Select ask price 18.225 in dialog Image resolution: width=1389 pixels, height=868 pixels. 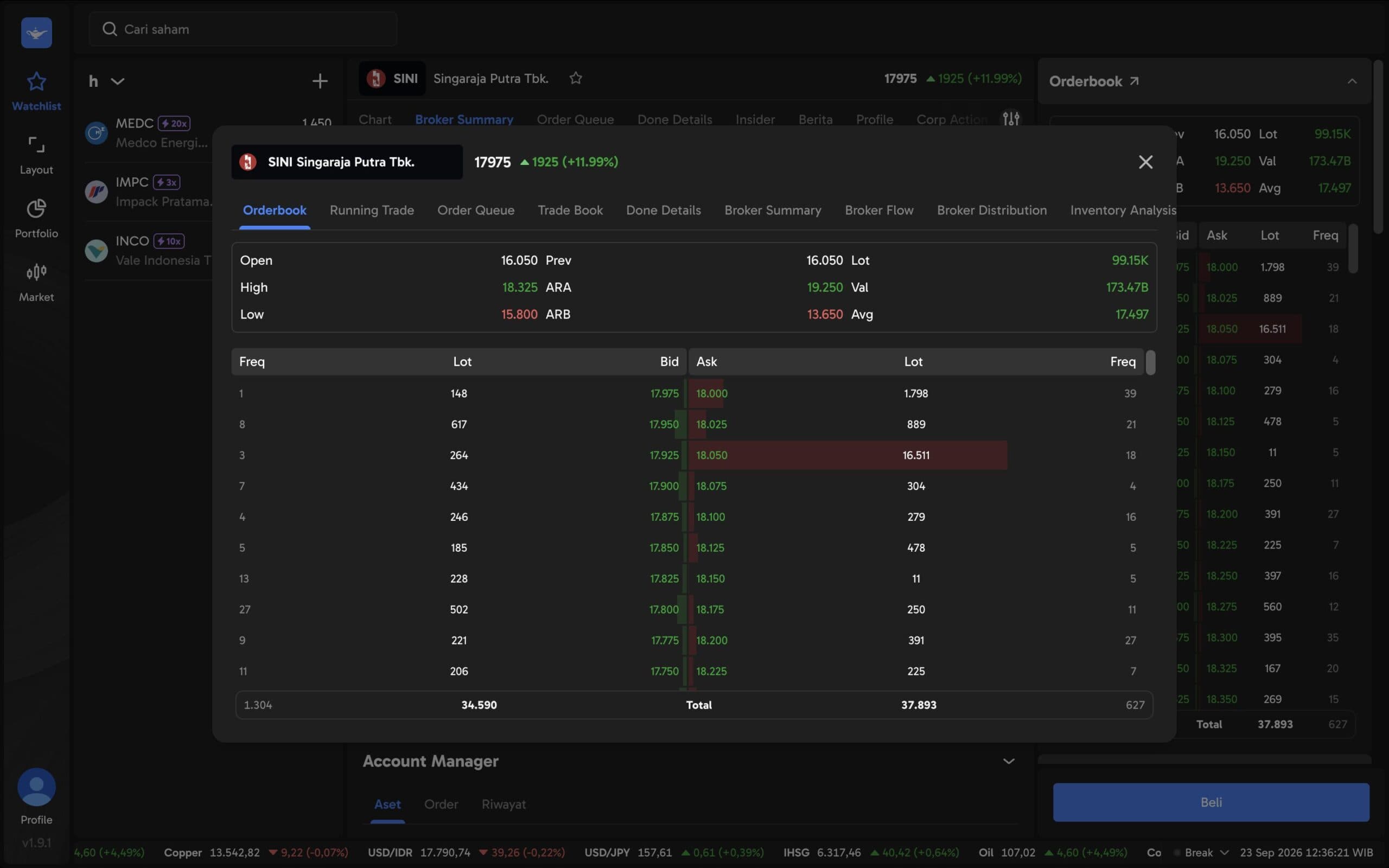[711, 671]
